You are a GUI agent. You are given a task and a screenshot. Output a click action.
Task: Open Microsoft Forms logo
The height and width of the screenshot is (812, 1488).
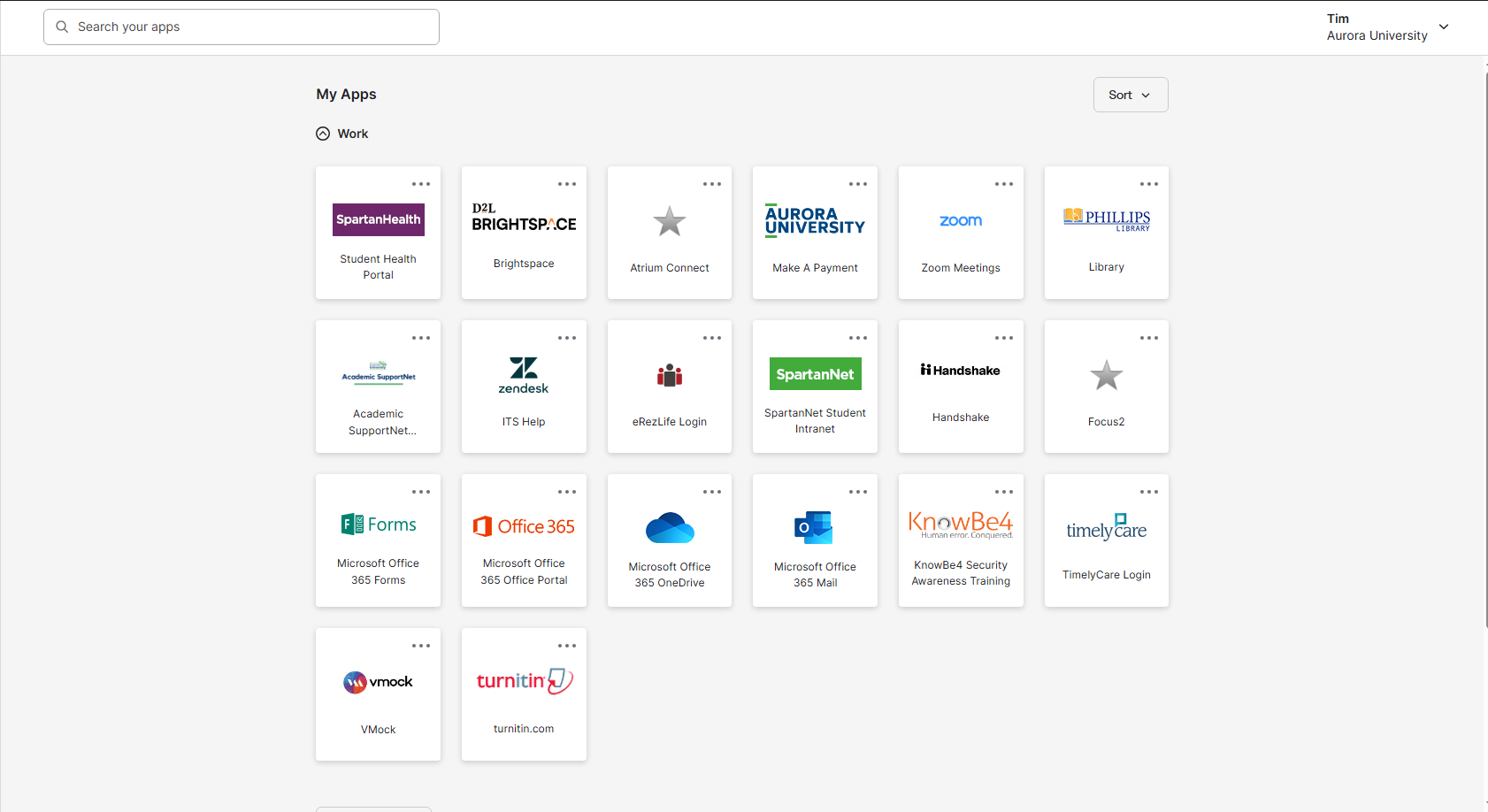[379, 525]
